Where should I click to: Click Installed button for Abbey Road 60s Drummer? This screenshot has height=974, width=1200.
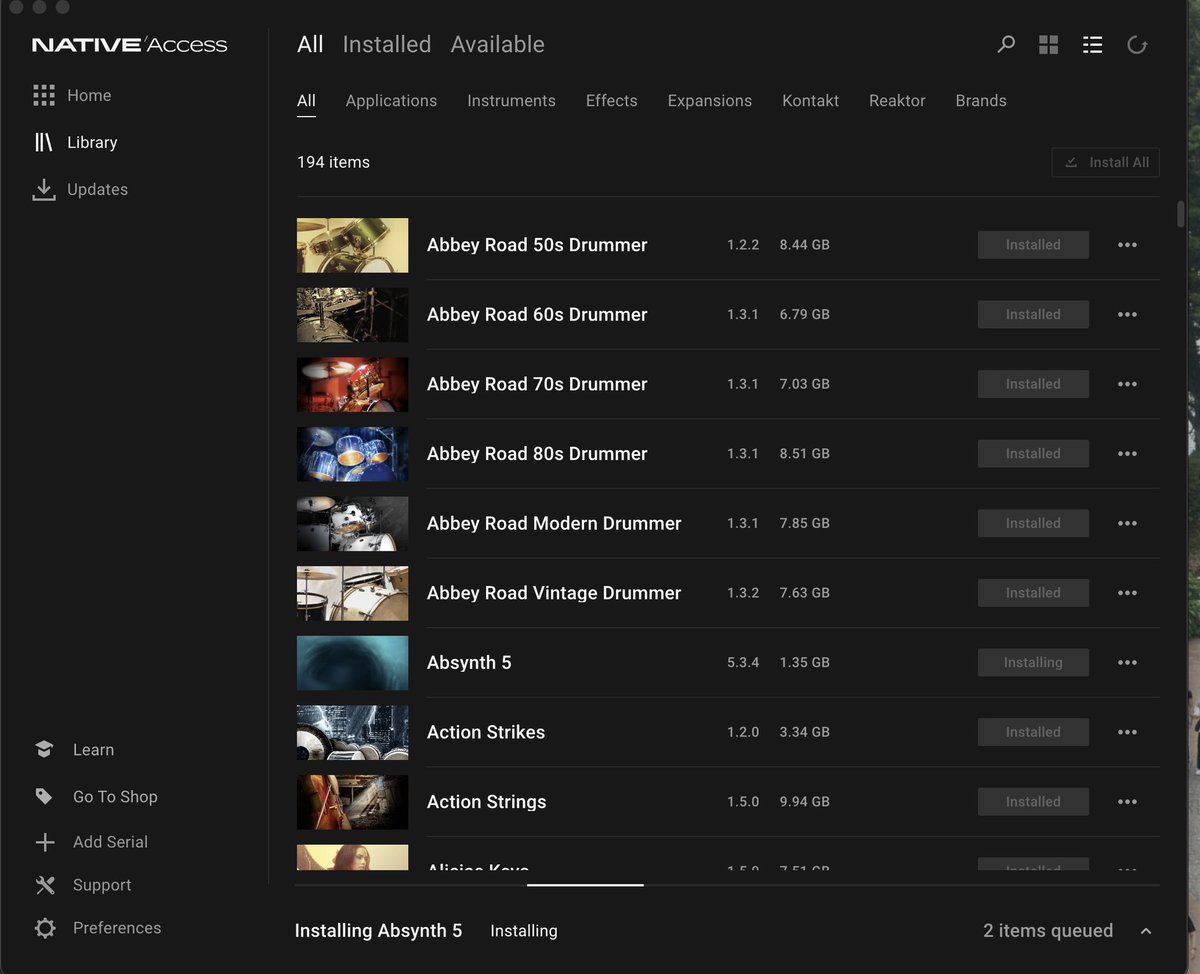click(x=1033, y=314)
